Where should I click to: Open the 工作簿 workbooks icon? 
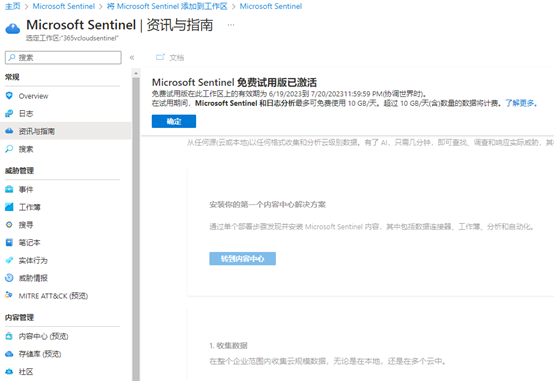(9, 207)
